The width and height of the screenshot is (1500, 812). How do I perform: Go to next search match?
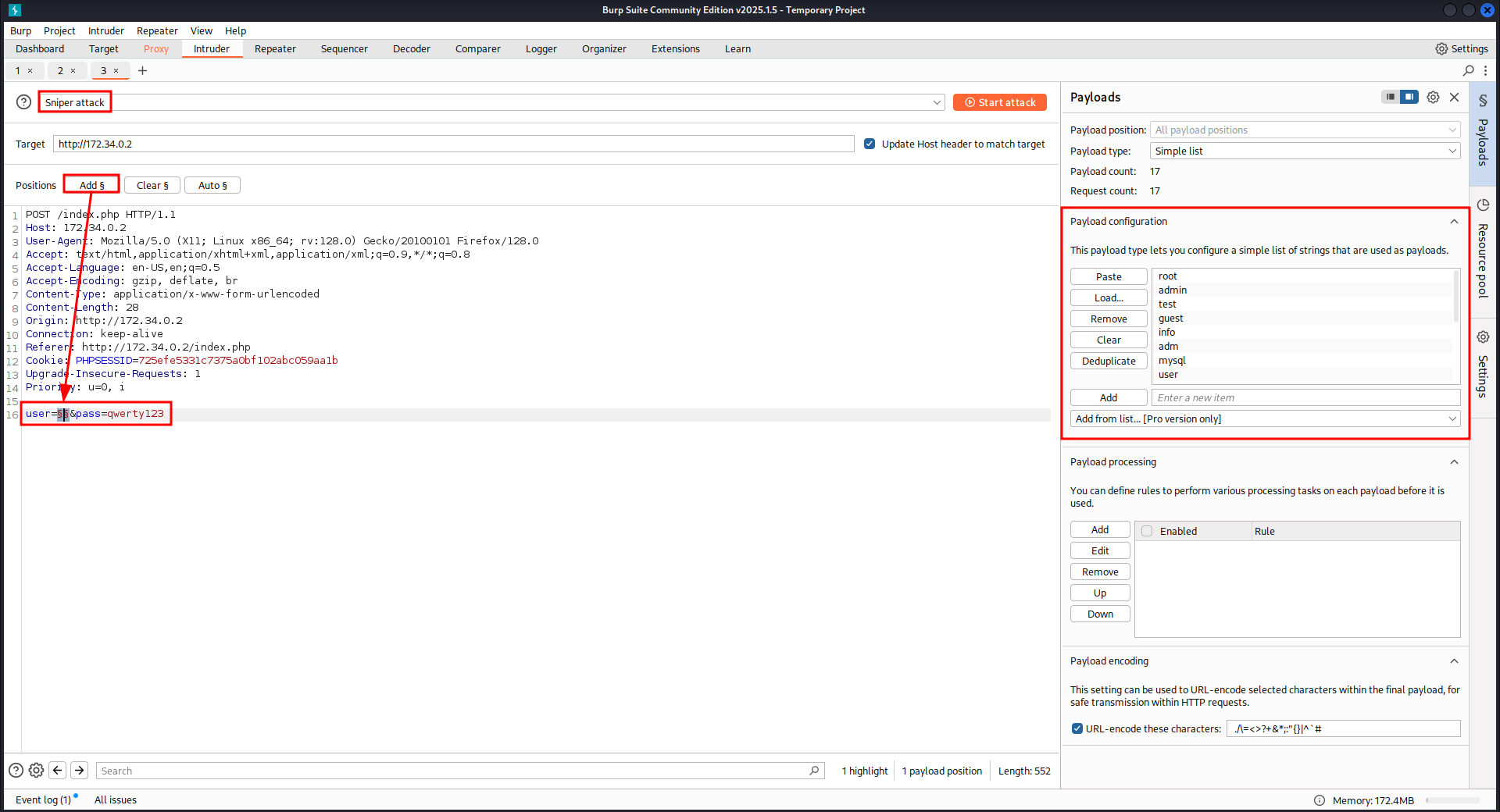point(80,771)
